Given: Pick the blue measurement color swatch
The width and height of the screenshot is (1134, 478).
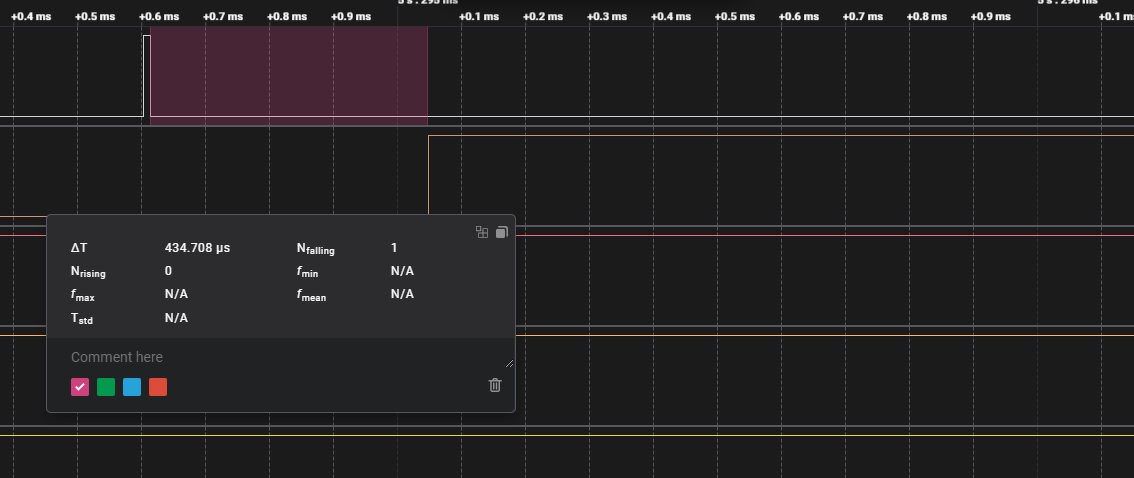Looking at the screenshot, I should pos(132,387).
